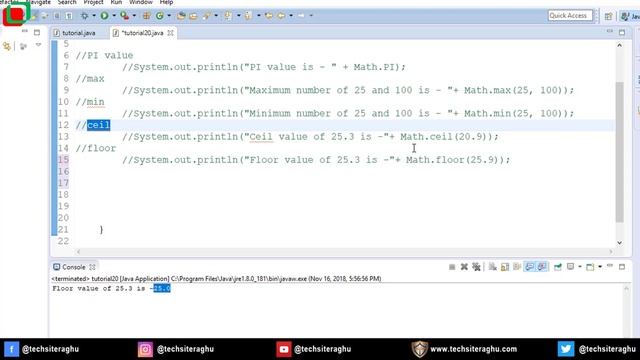
Task: Open the Project menu
Action: (x=93, y=2)
